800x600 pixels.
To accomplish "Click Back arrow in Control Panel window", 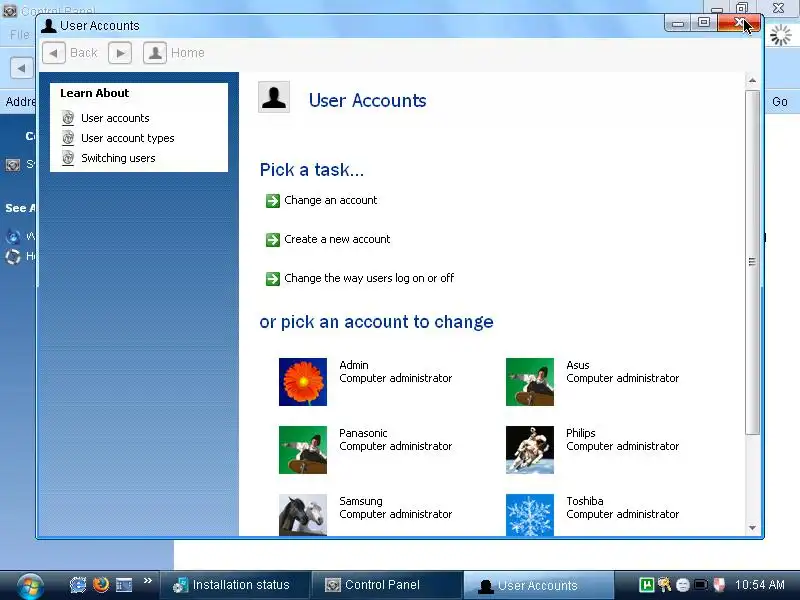I will 21,68.
